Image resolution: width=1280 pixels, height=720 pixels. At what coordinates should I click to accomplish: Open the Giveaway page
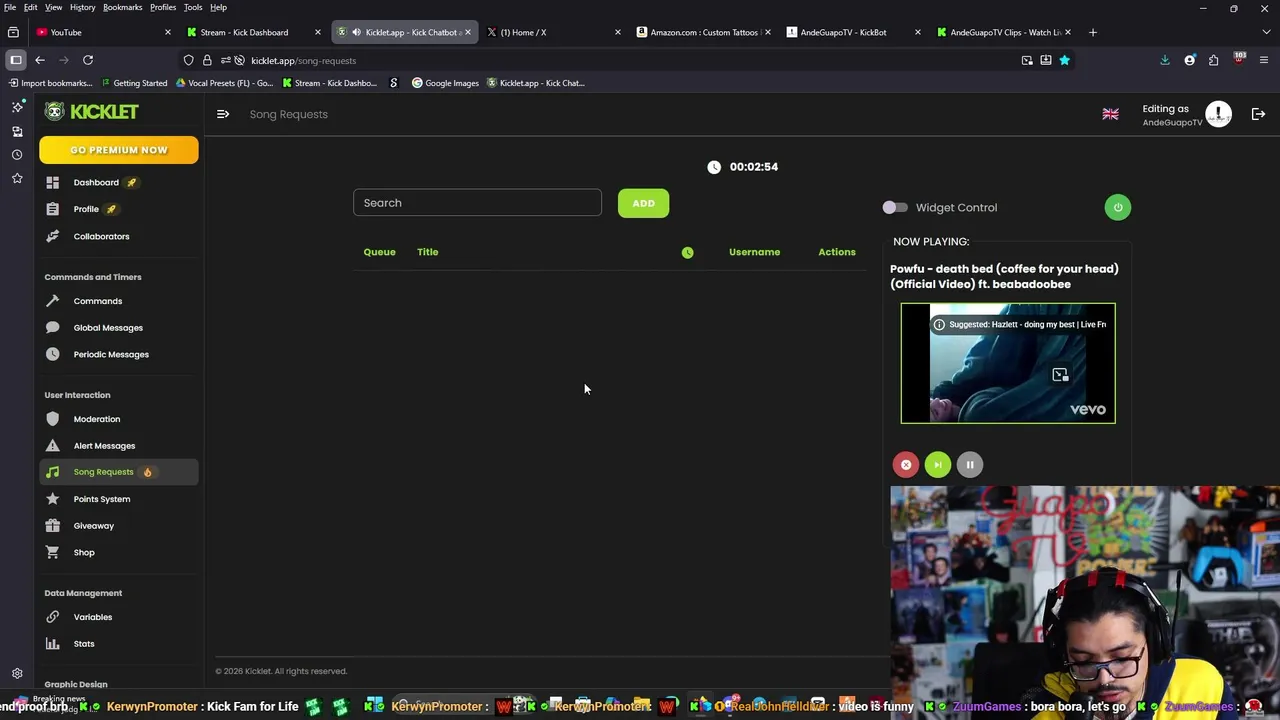(x=118, y=526)
